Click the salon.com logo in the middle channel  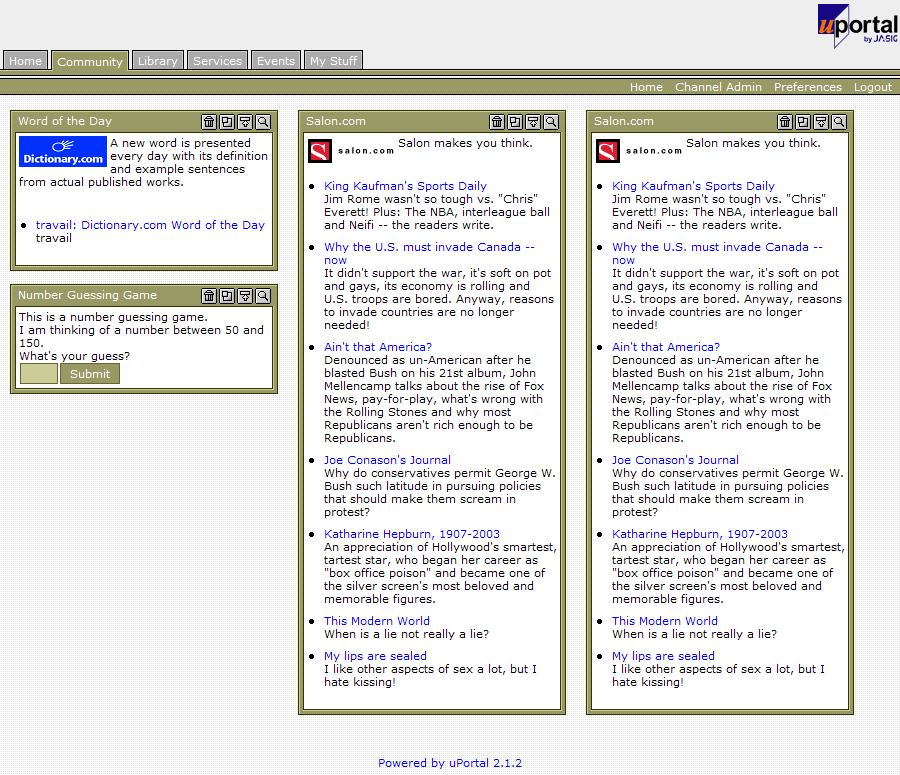(351, 151)
